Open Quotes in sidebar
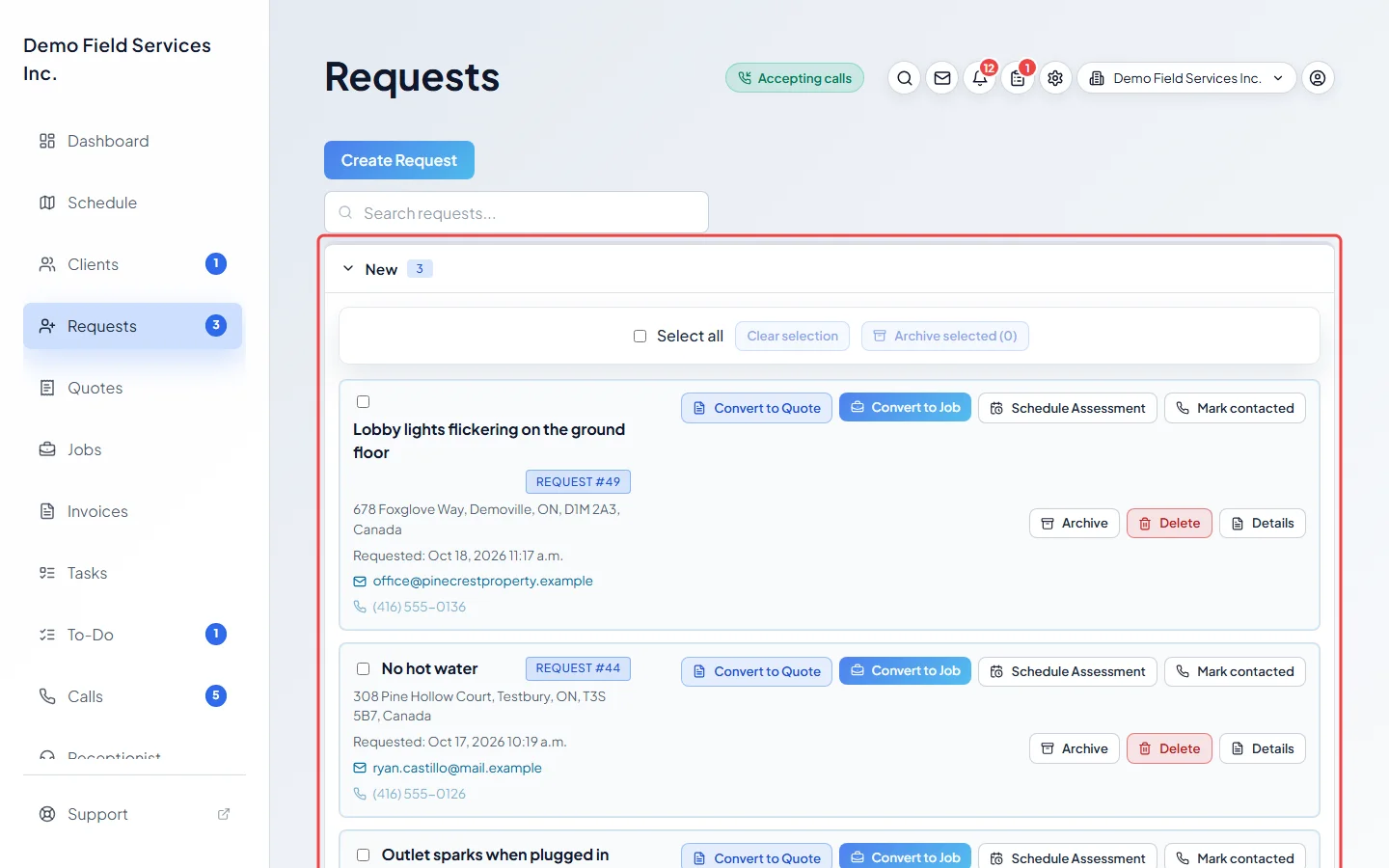Viewport: 1389px width, 868px height. click(x=132, y=388)
